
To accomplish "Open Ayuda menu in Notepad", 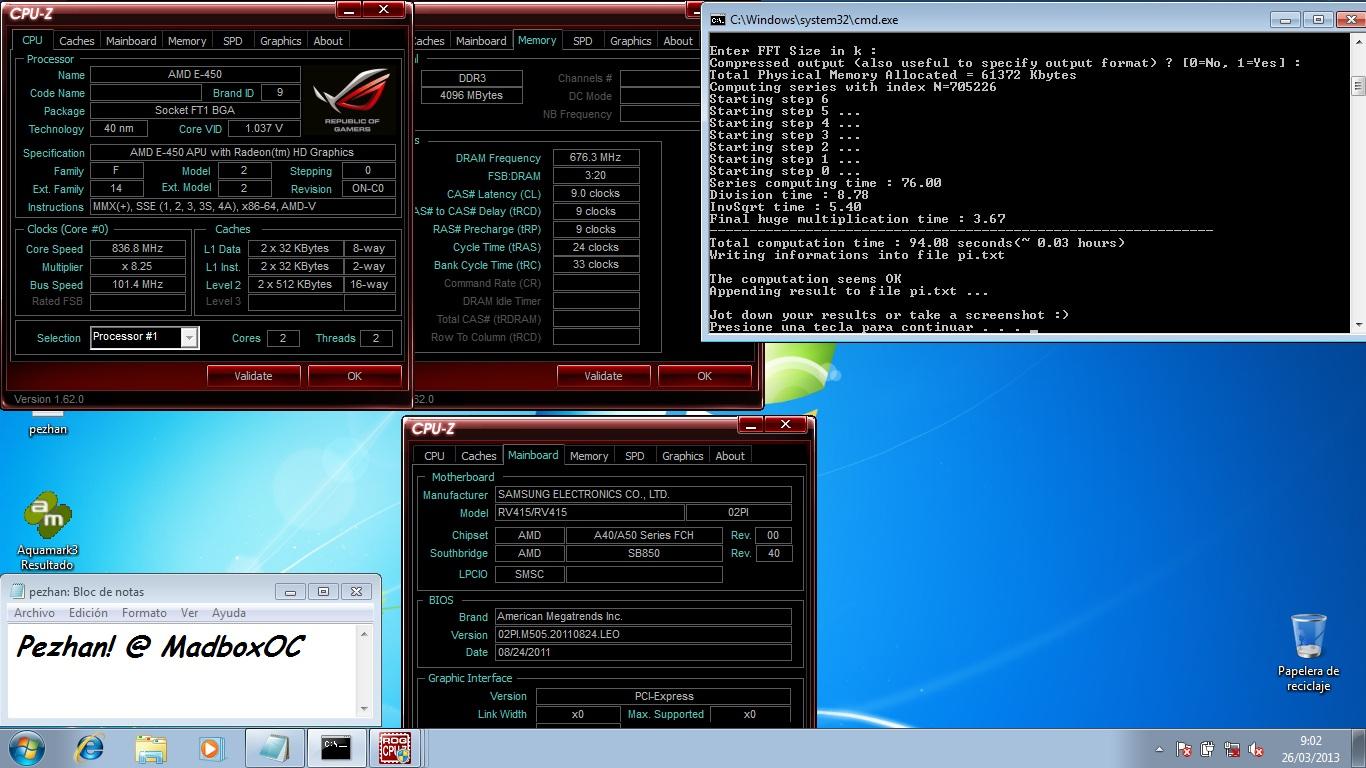I will 228,613.
